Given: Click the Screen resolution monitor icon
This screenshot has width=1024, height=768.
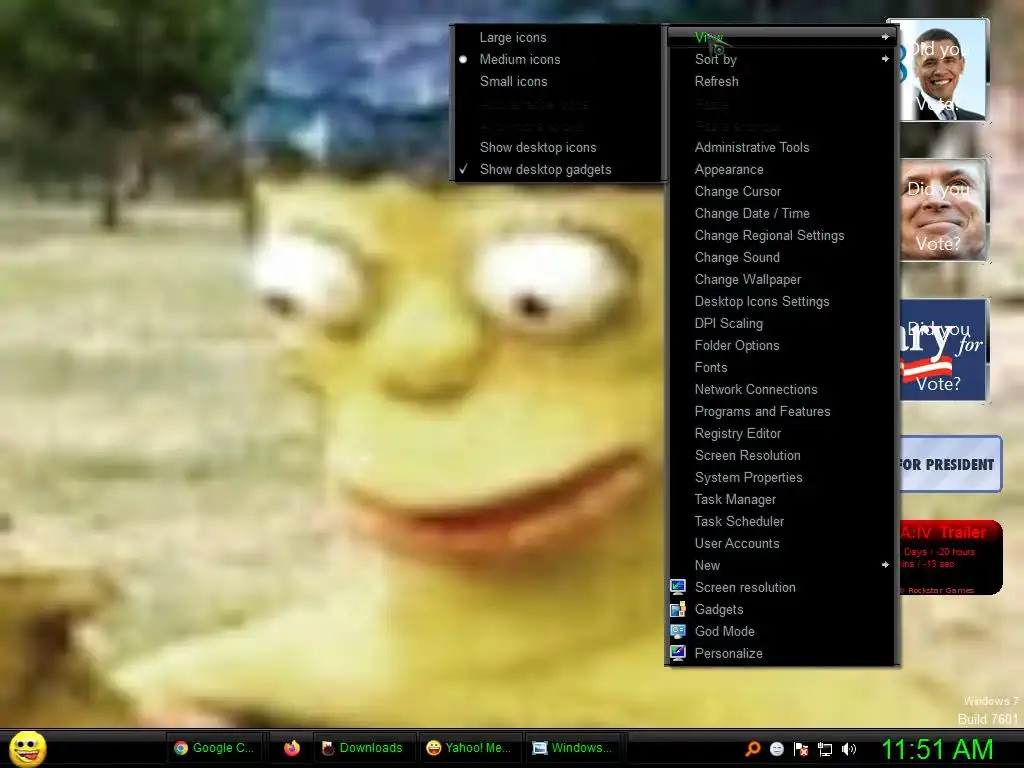Looking at the screenshot, I should click(x=678, y=587).
